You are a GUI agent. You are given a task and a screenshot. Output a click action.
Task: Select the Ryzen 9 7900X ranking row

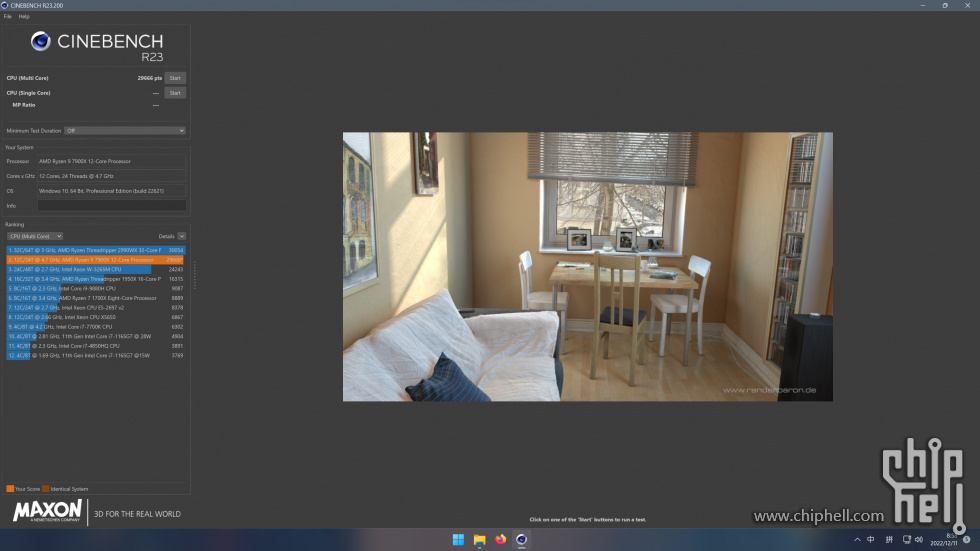pyautogui.click(x=96, y=260)
